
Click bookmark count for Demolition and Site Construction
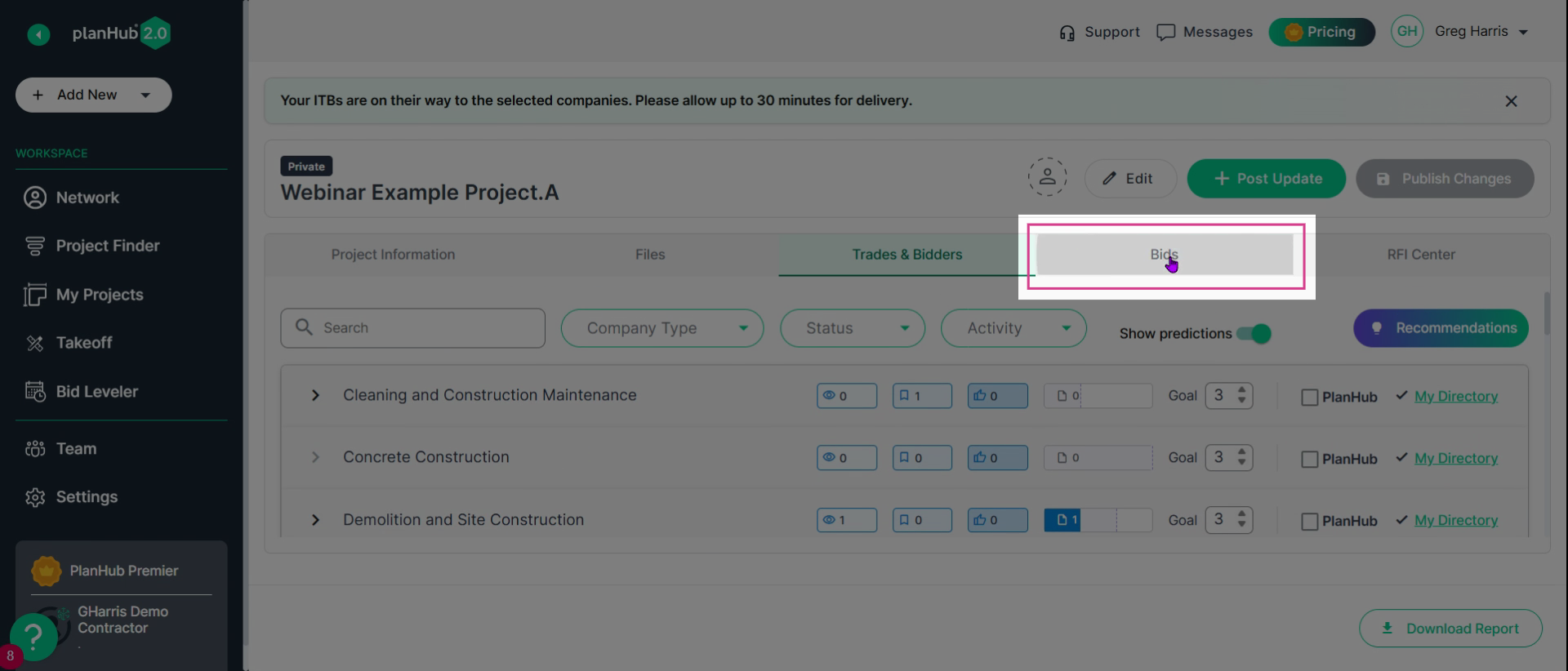coord(922,520)
